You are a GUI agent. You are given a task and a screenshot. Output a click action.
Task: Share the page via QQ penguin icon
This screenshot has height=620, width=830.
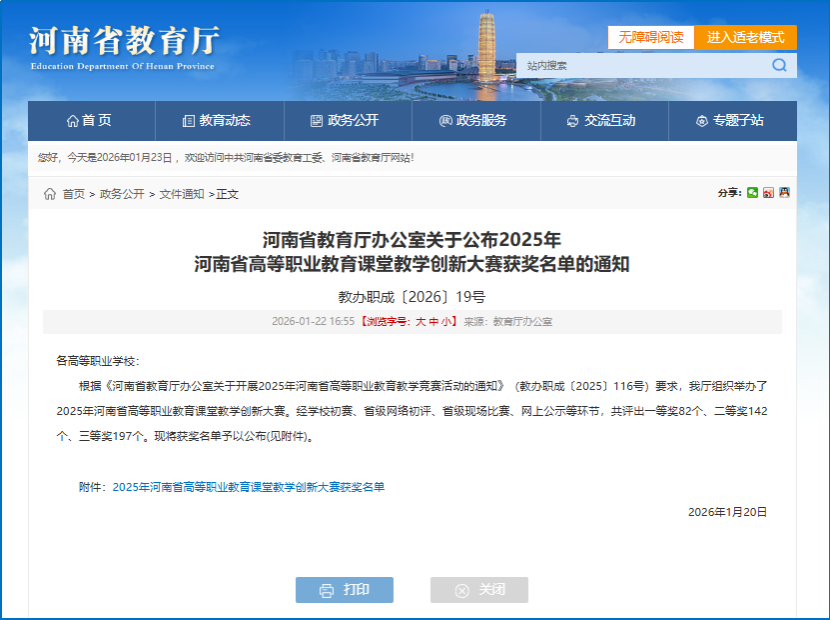click(784, 193)
